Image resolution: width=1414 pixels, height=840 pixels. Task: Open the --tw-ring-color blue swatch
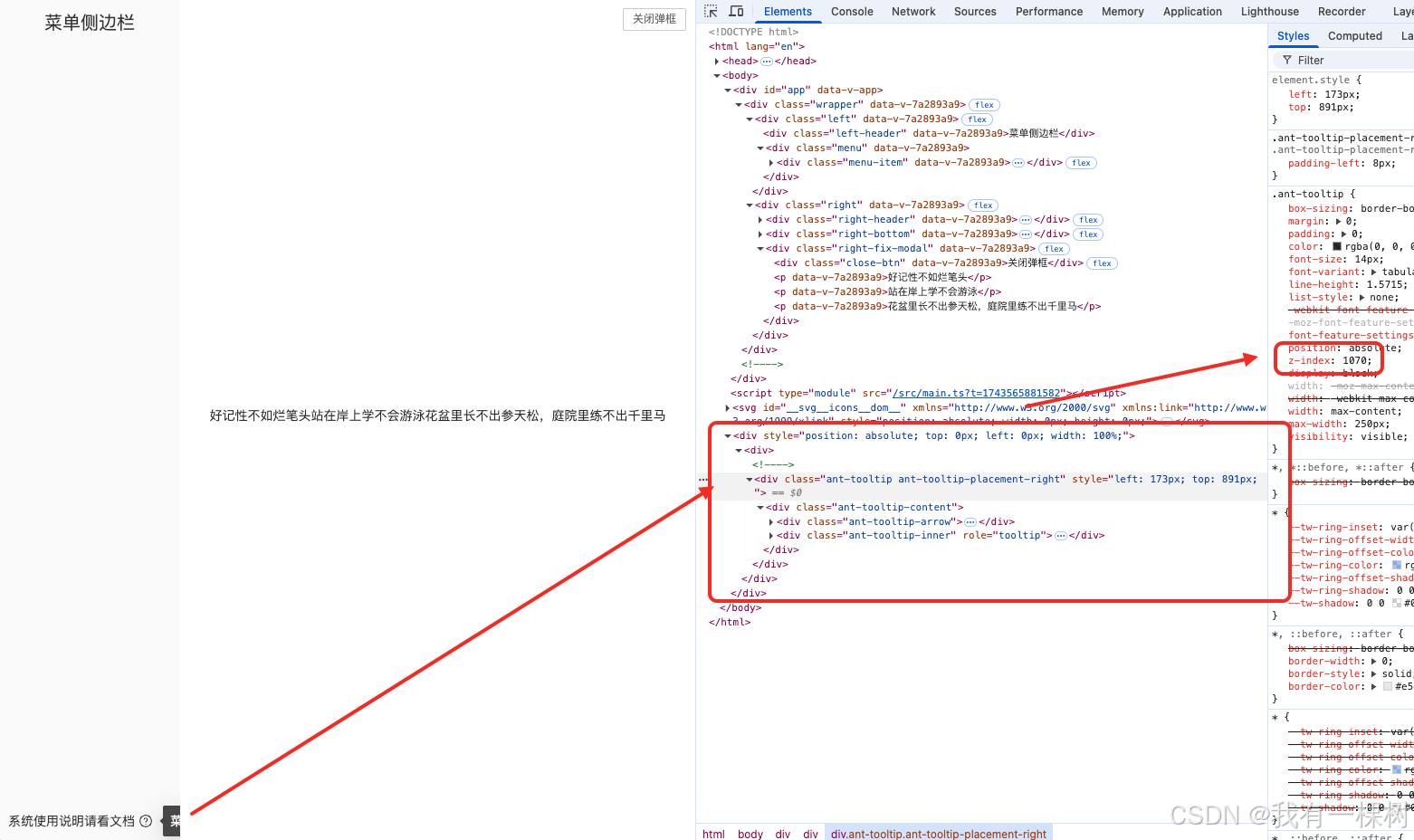(x=1396, y=565)
